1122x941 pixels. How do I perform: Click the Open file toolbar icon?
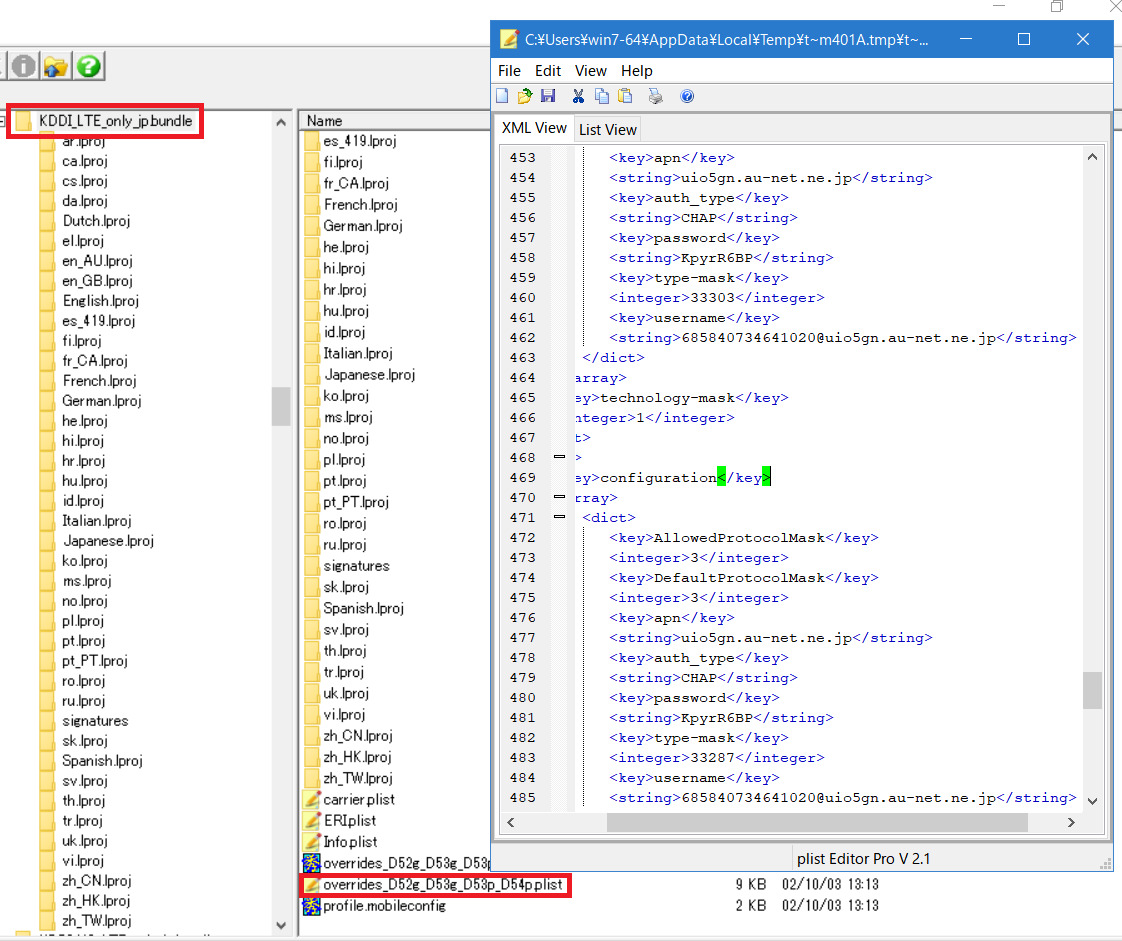point(525,97)
